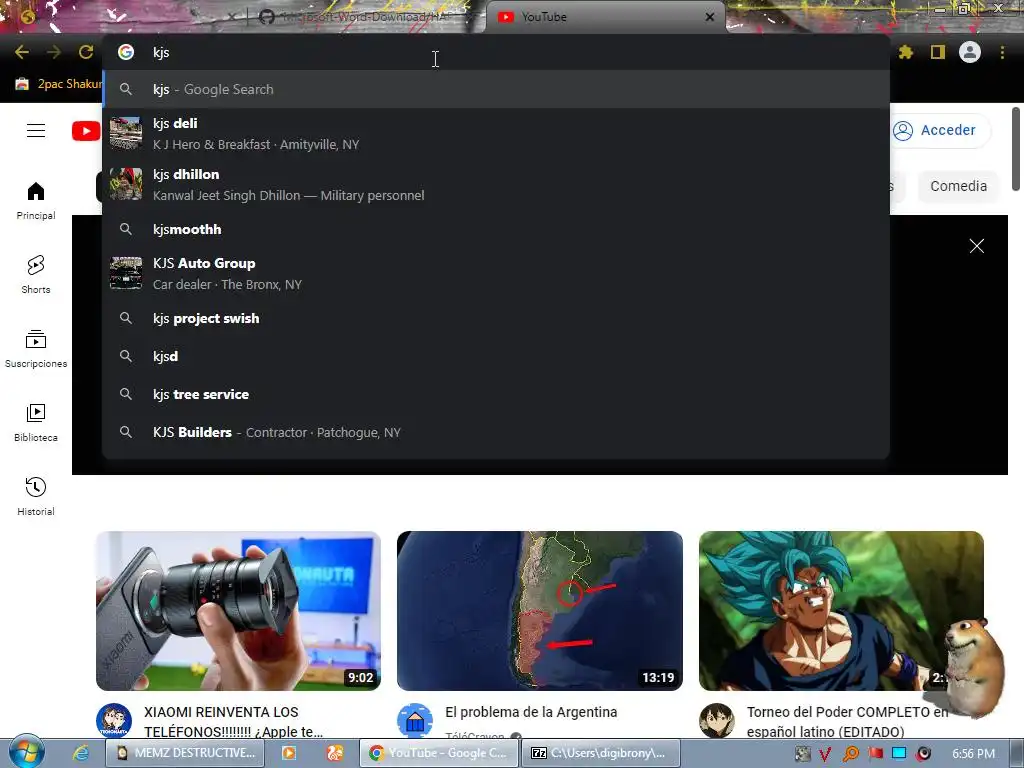This screenshot has width=1024, height=768.
Task: Open Historial in the sidebar
Action: click(x=36, y=496)
